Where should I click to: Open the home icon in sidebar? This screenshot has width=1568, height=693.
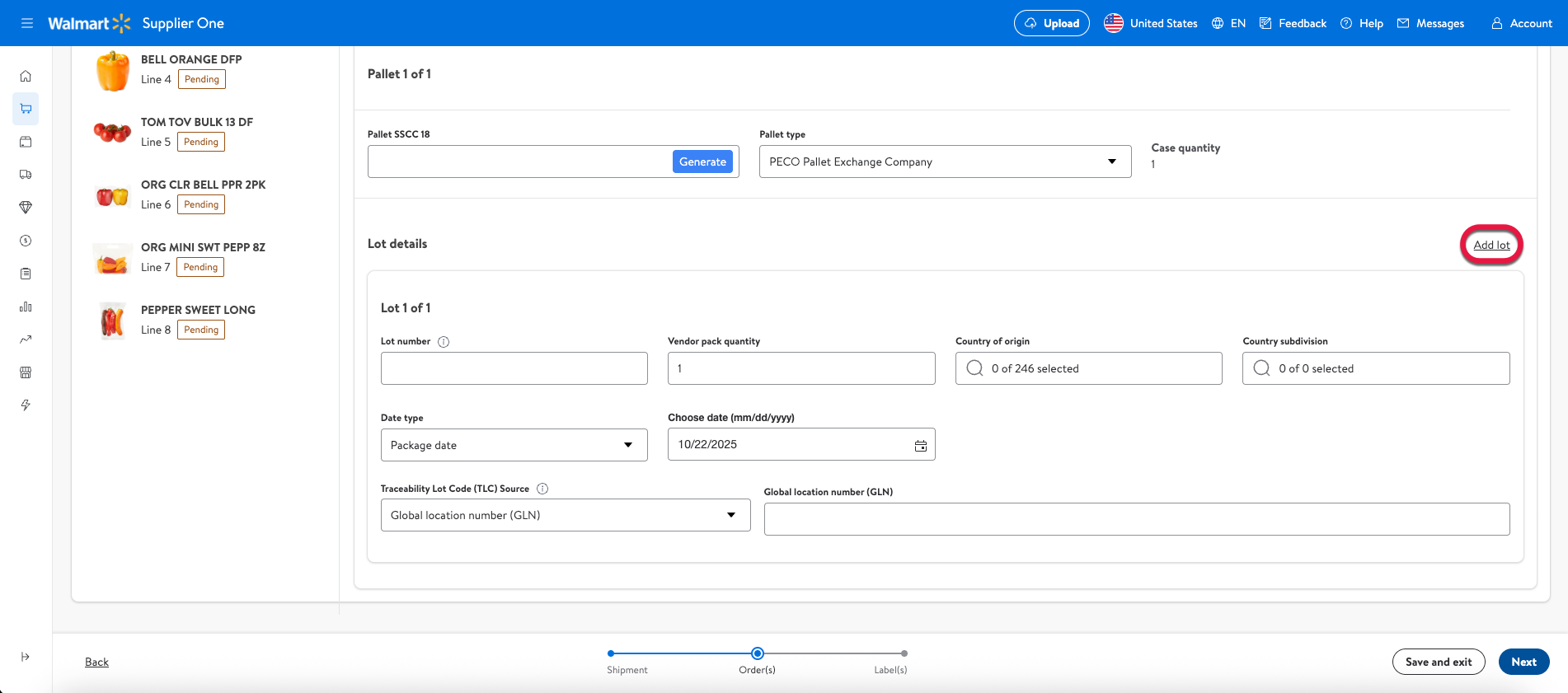(26, 76)
